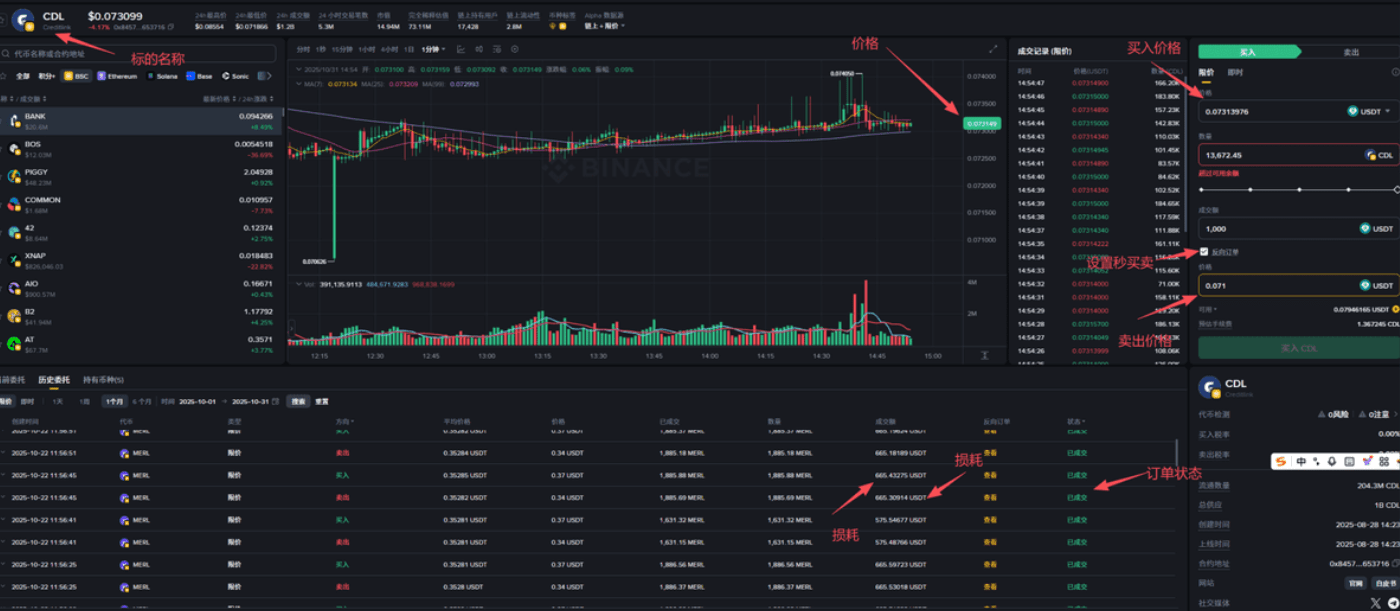Image resolution: width=1400 pixels, height=611 pixels.
Task: Click the order amount percentage slider
Action: tap(1299, 189)
